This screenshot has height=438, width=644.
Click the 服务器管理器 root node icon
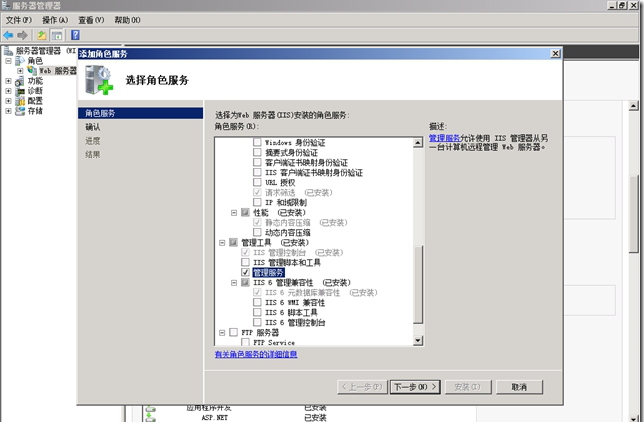tap(8, 51)
